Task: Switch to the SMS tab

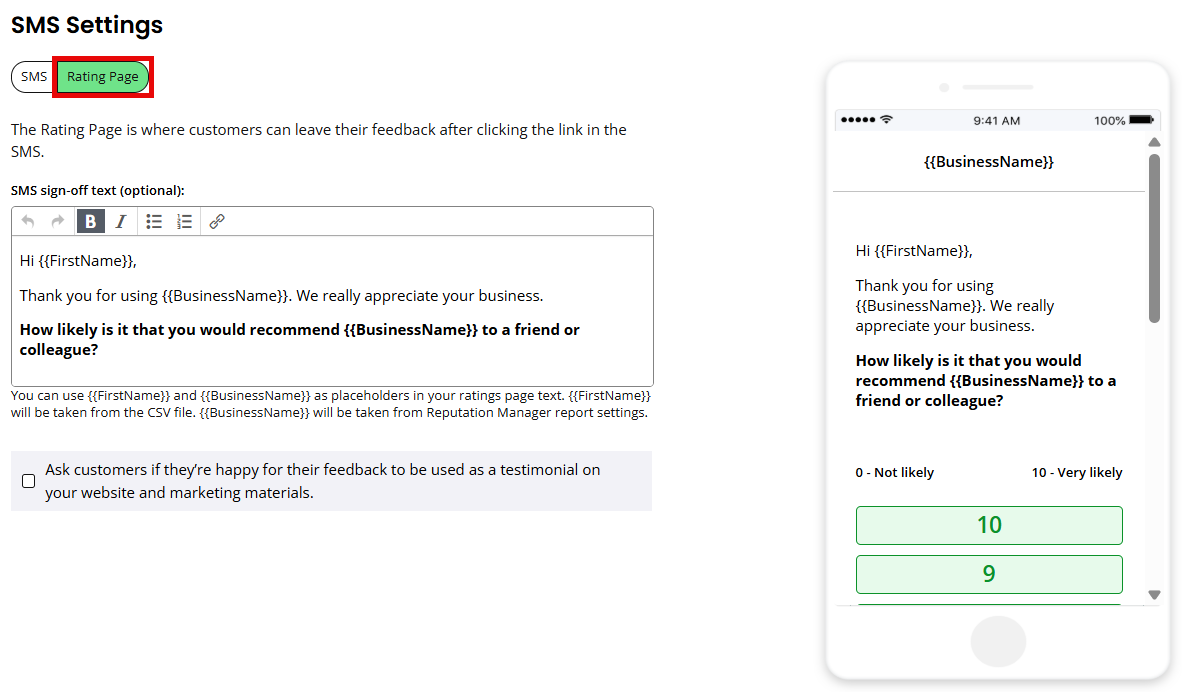Action: tap(34, 77)
